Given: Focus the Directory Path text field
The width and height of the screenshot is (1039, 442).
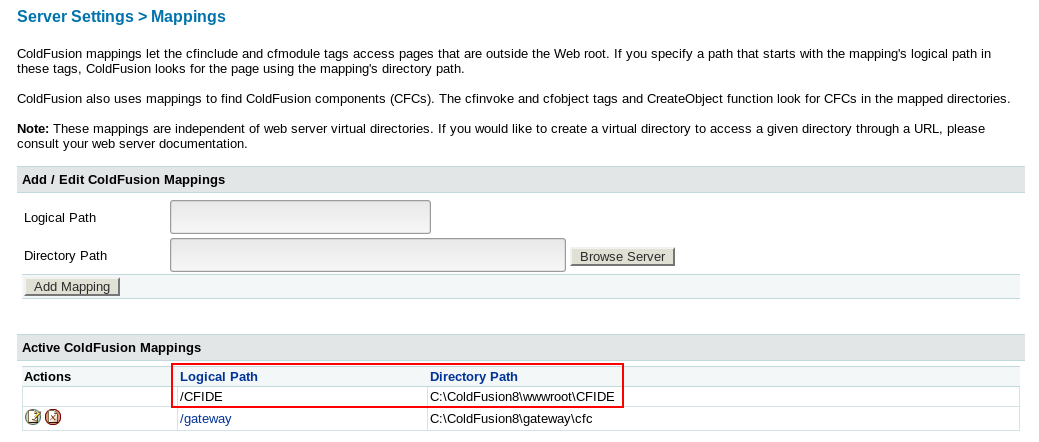Looking at the screenshot, I should pos(368,255).
